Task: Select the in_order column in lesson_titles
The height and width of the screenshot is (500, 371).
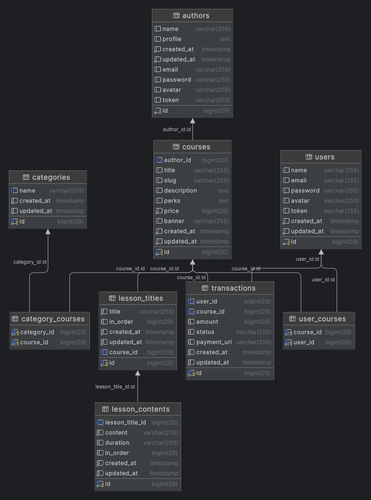Action: tap(137, 322)
